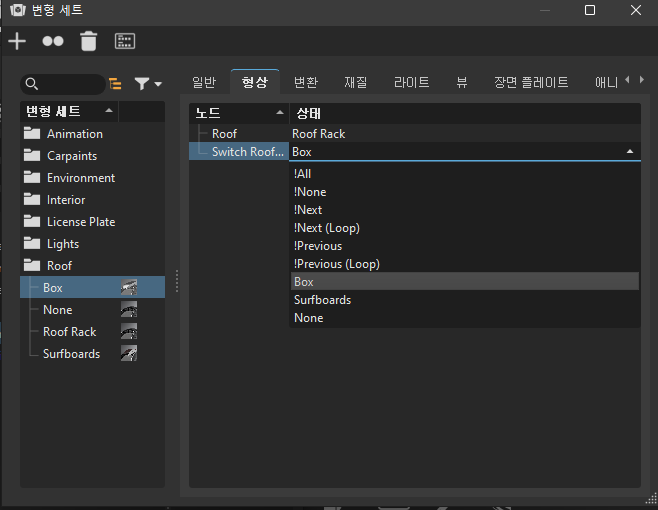Choose highlighted Box option in dropdown list
The image size is (658, 510).
pyautogui.click(x=465, y=282)
